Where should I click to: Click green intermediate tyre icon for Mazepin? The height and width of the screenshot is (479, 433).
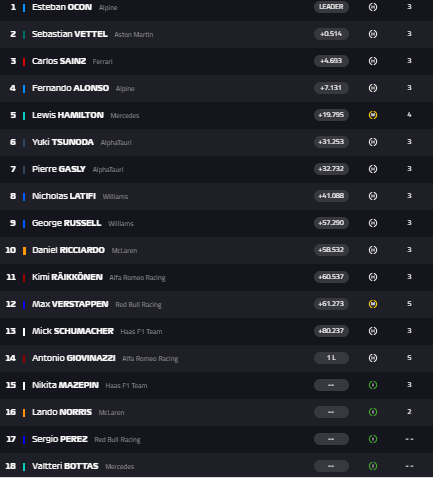[373, 385]
